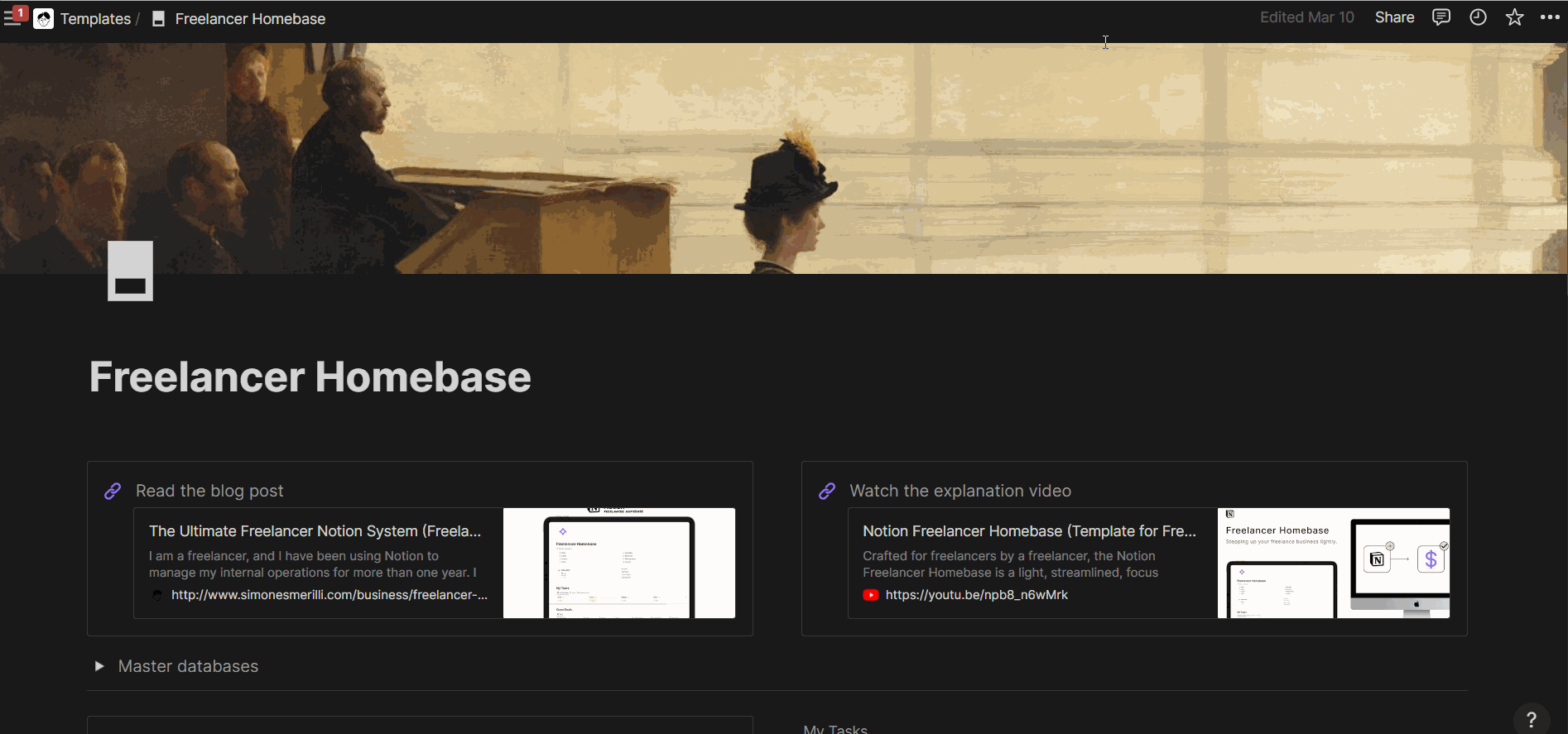Open the simonesmerilli.com blog URL
1568x734 pixels.
tap(329, 595)
